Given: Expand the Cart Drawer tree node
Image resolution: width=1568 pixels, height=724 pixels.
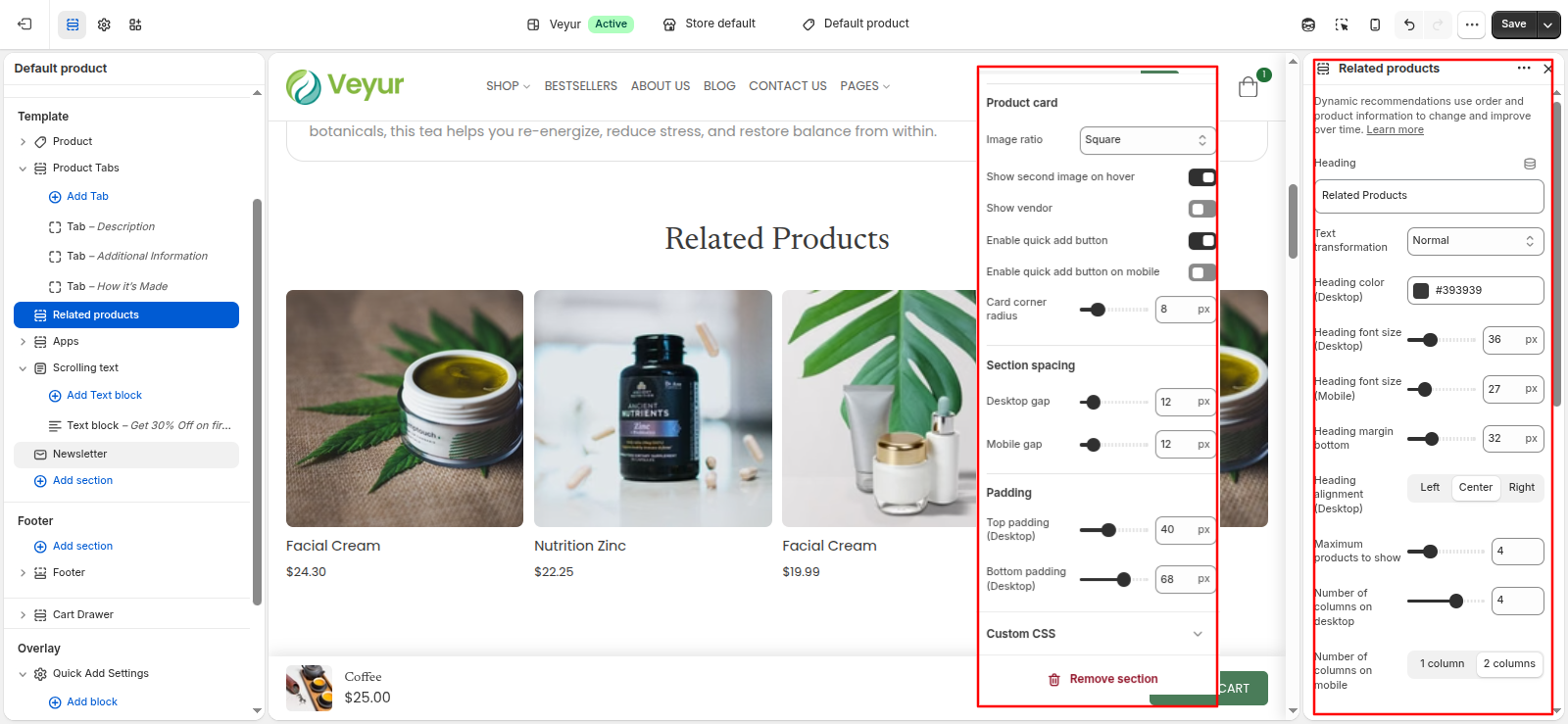Looking at the screenshot, I should coord(23,615).
